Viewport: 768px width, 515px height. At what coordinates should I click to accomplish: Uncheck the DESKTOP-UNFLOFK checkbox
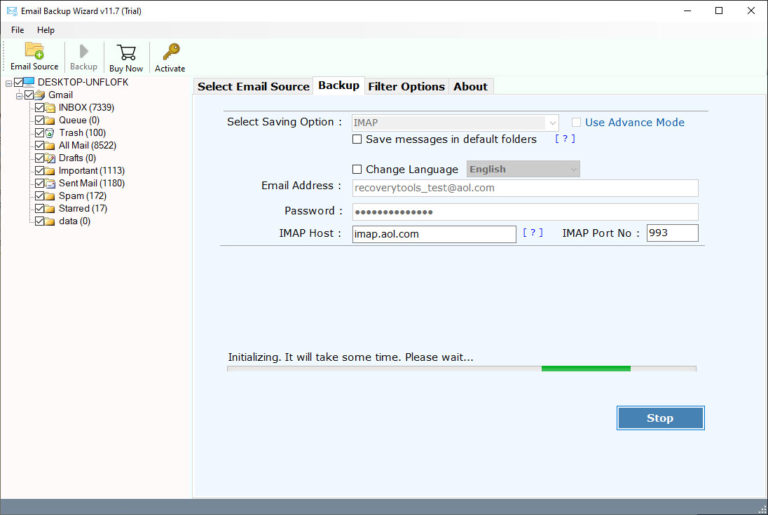tap(19, 82)
